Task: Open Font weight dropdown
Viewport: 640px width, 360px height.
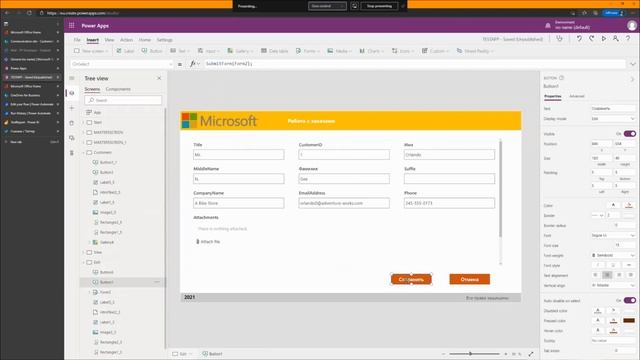Action: 613,255
